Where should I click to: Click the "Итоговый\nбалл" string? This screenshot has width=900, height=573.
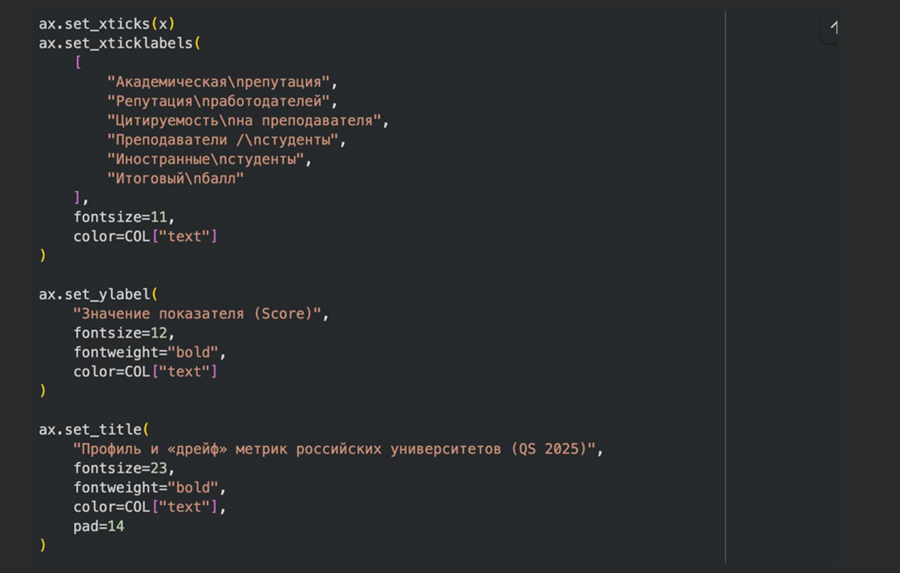(x=175, y=178)
